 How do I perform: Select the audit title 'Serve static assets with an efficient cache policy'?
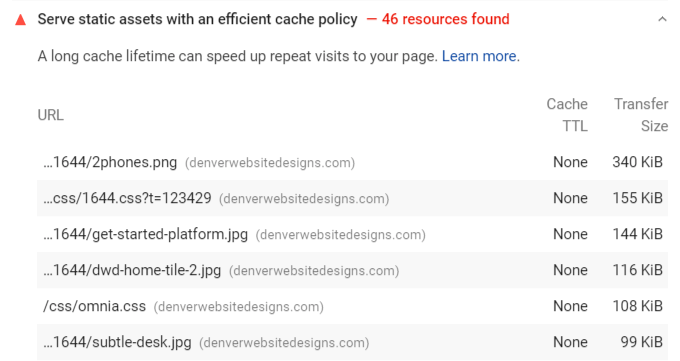[197, 19]
